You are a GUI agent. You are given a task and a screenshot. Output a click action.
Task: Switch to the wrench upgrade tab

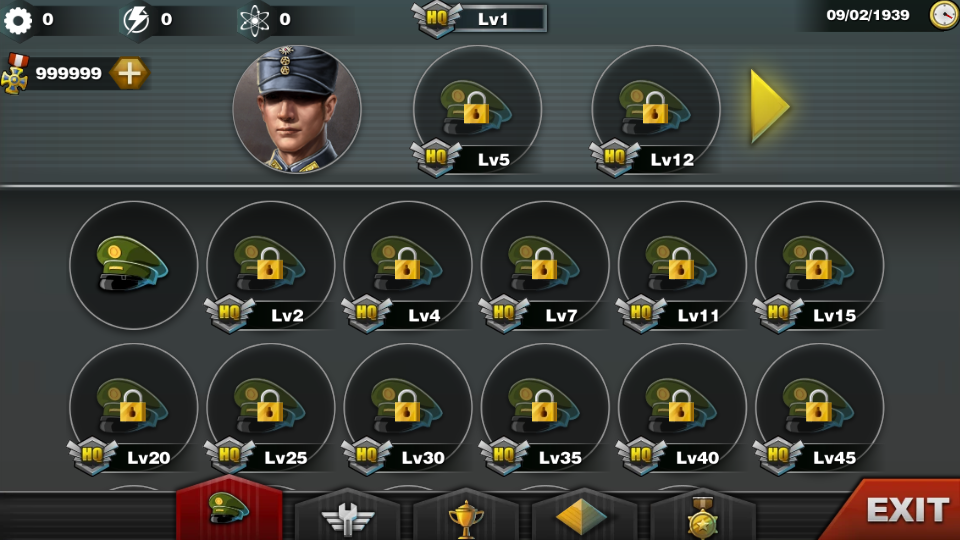347,516
